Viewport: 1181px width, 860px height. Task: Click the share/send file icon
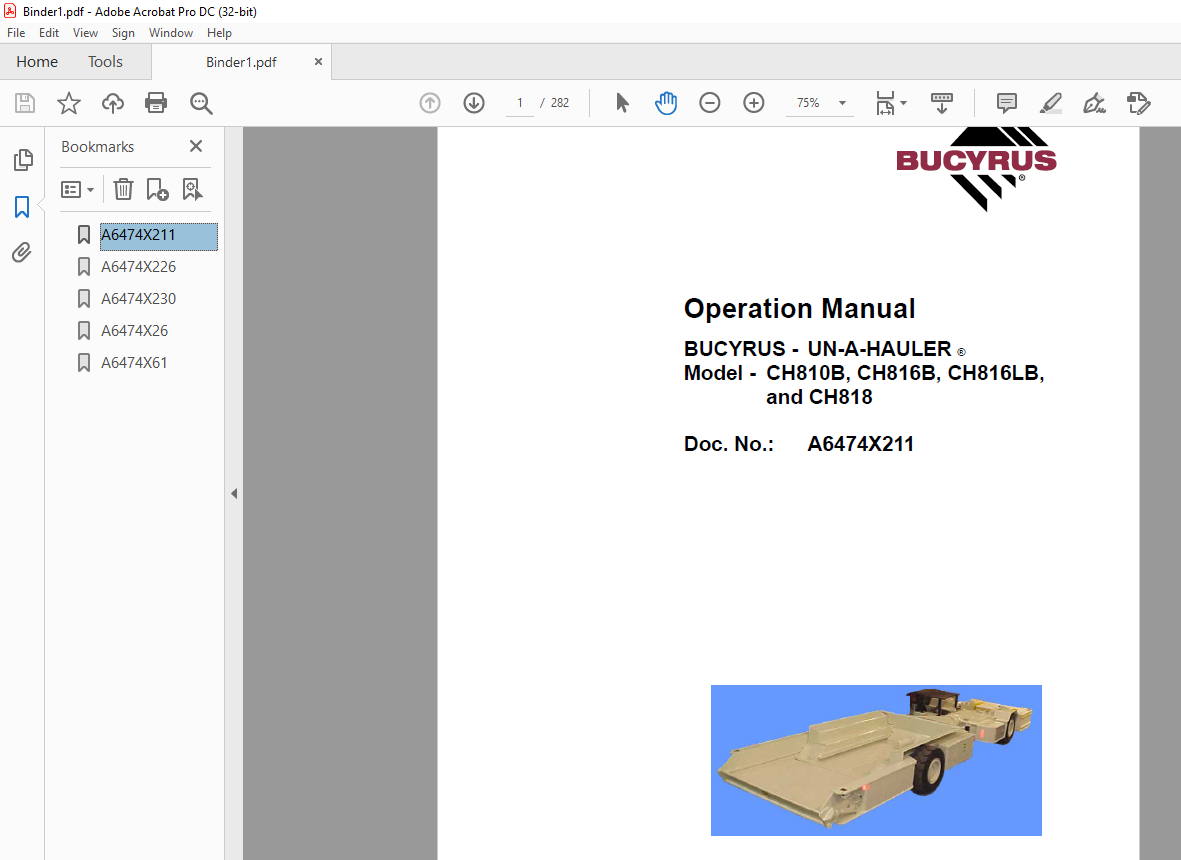(1138, 103)
